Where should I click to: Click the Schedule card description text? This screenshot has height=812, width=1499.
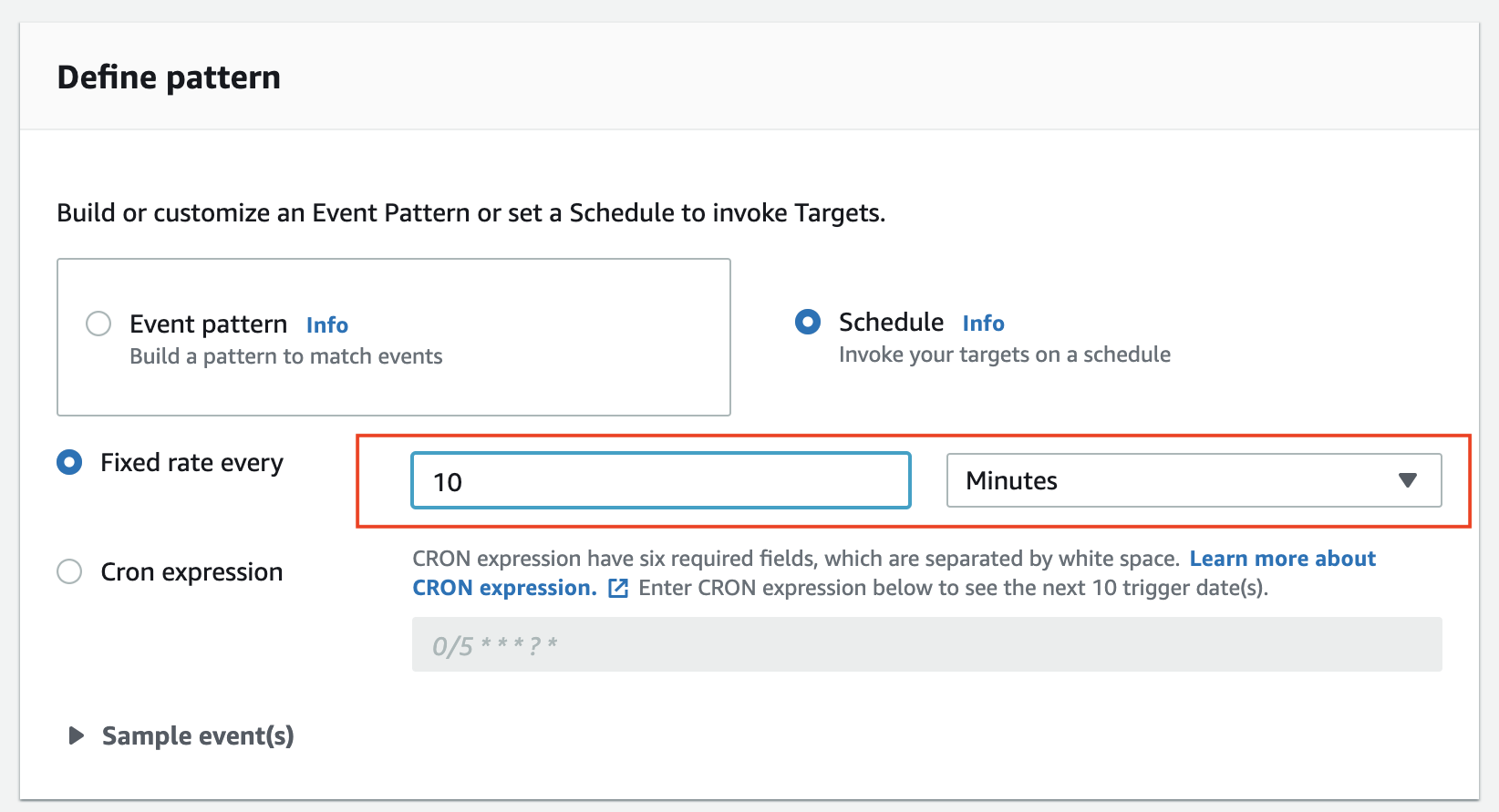click(x=1004, y=355)
